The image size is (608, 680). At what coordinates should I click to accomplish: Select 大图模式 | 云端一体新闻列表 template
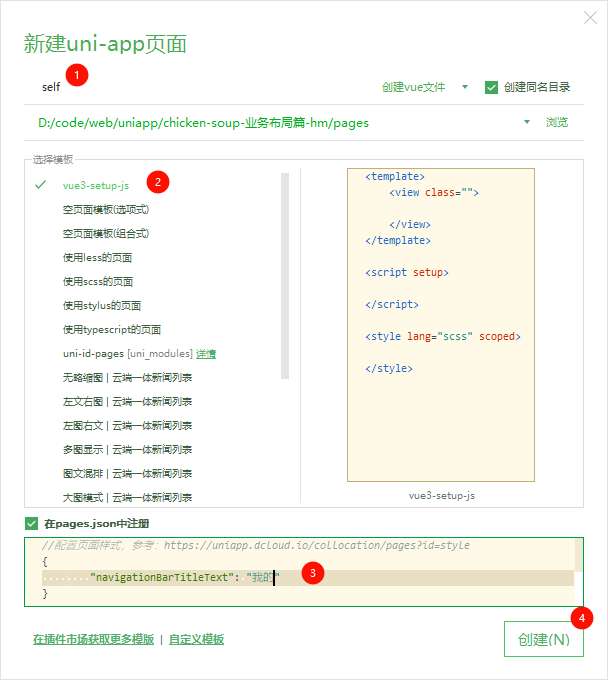[127, 497]
